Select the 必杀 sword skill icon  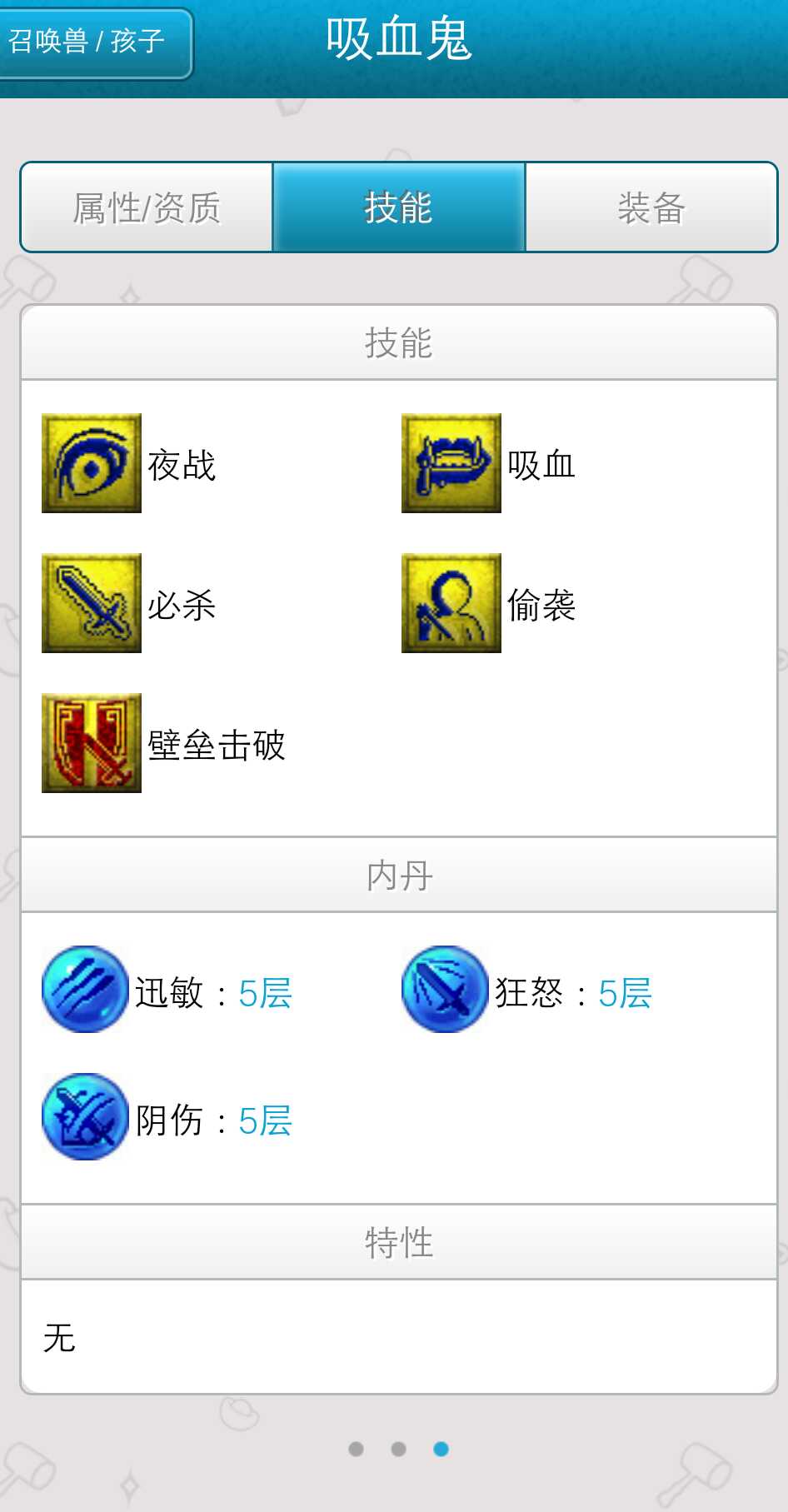(x=92, y=603)
